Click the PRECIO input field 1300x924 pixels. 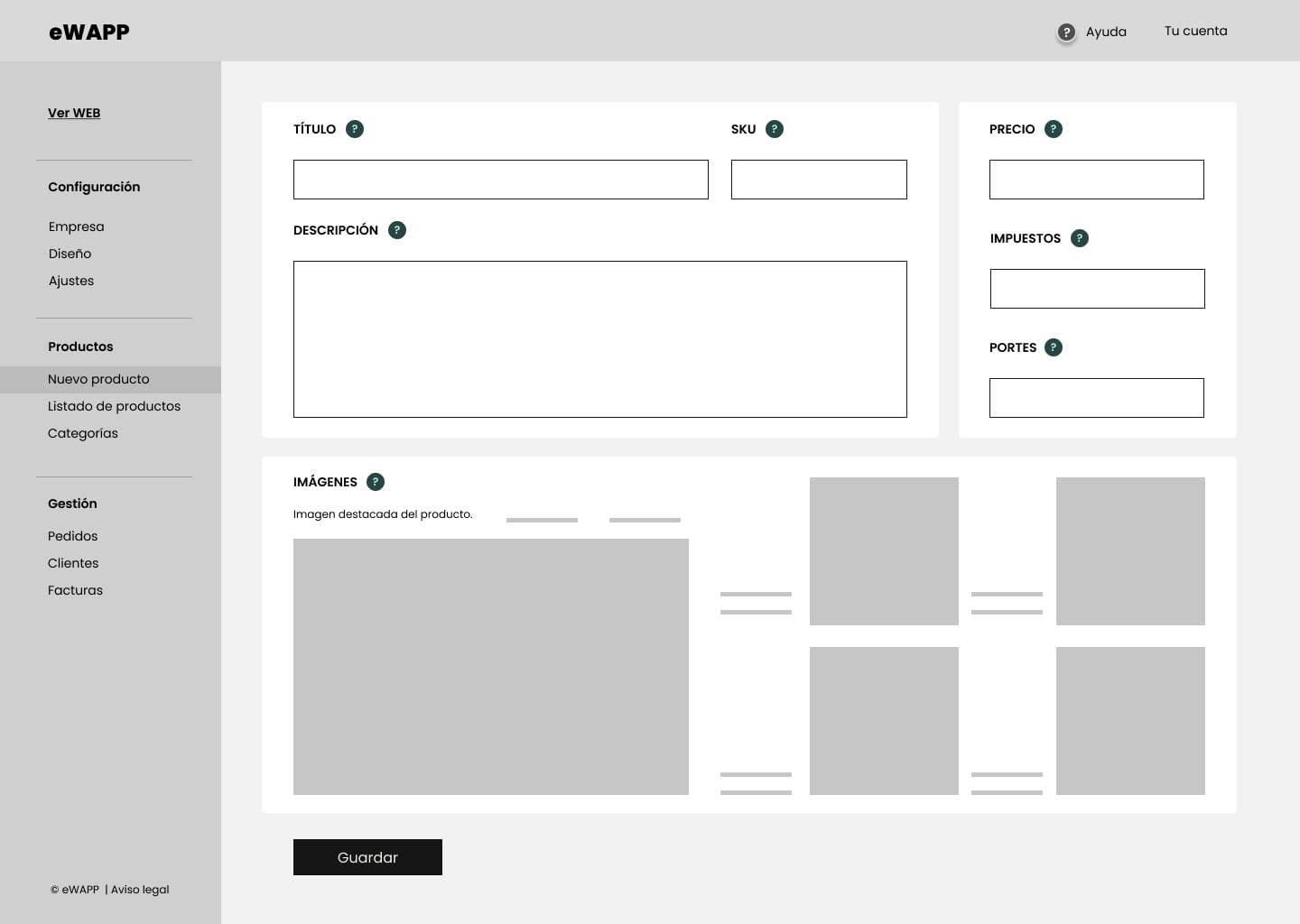click(1096, 180)
